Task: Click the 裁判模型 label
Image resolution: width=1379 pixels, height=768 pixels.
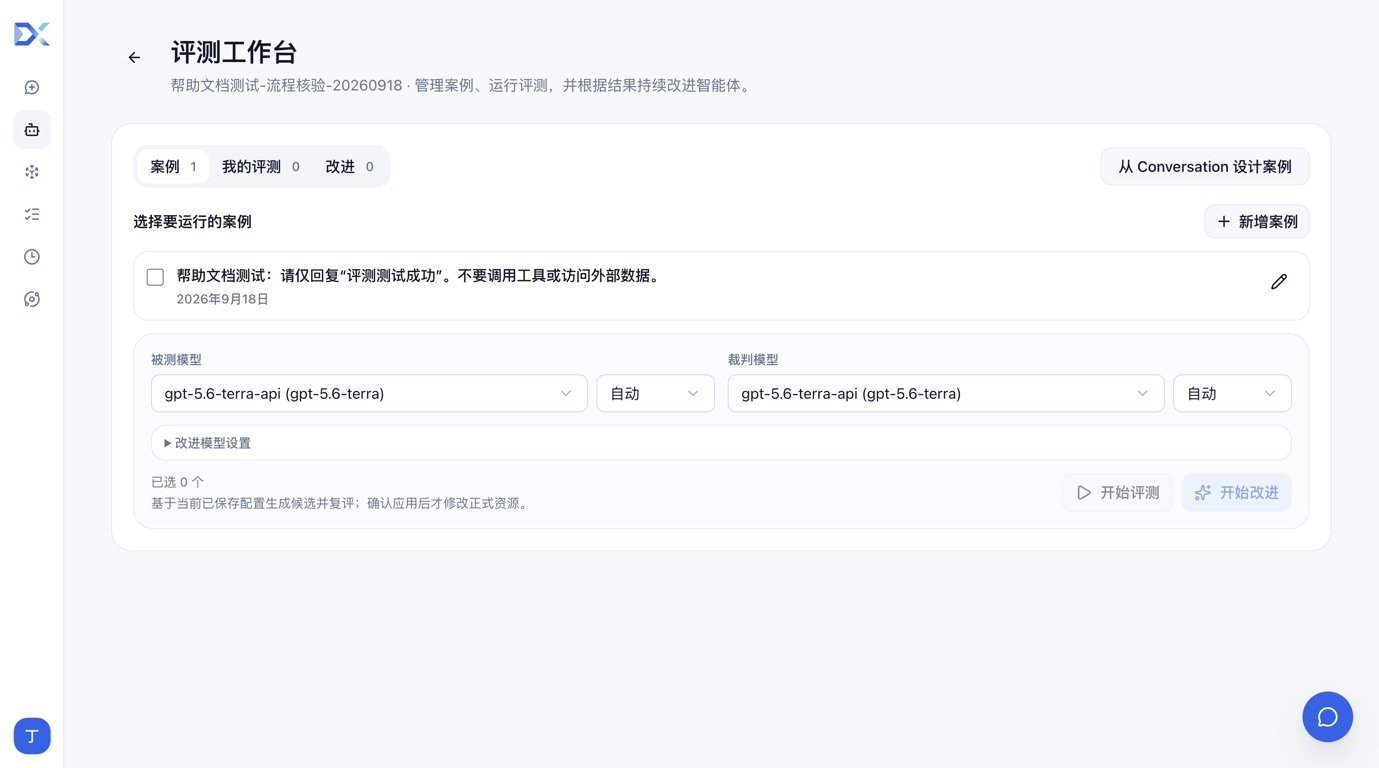Action: point(753,360)
